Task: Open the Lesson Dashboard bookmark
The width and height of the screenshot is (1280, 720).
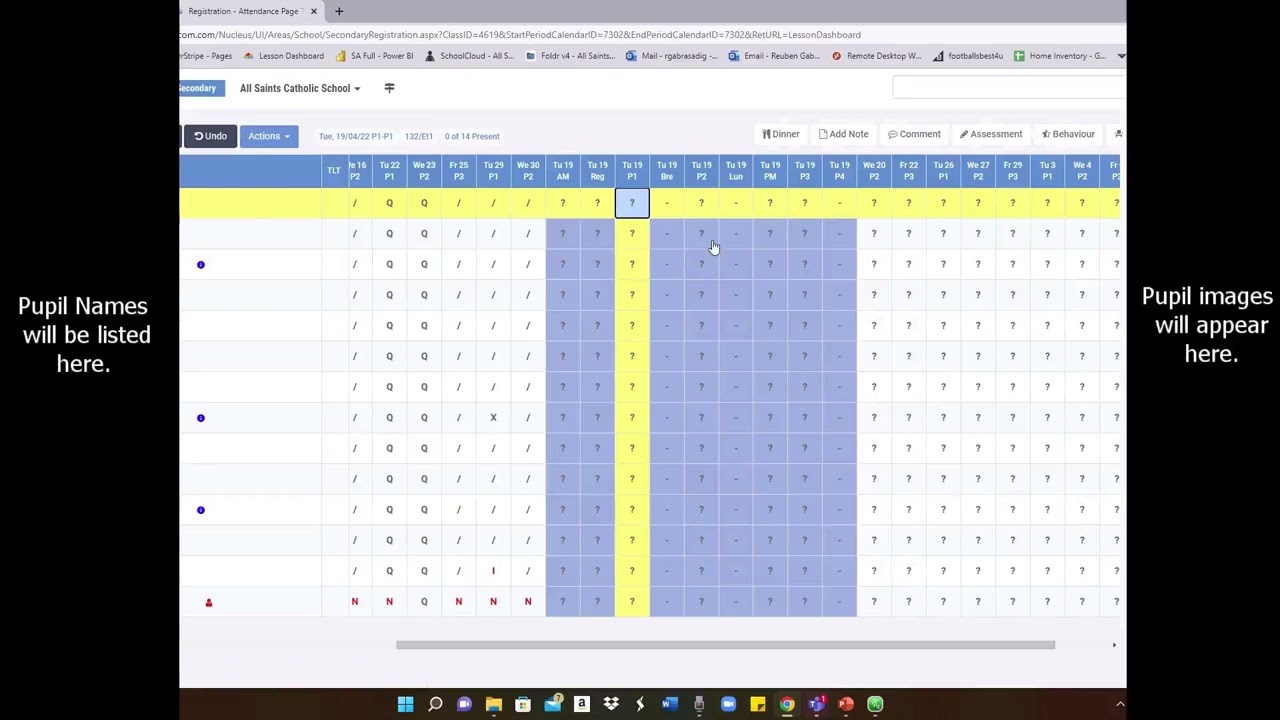Action: [284, 56]
